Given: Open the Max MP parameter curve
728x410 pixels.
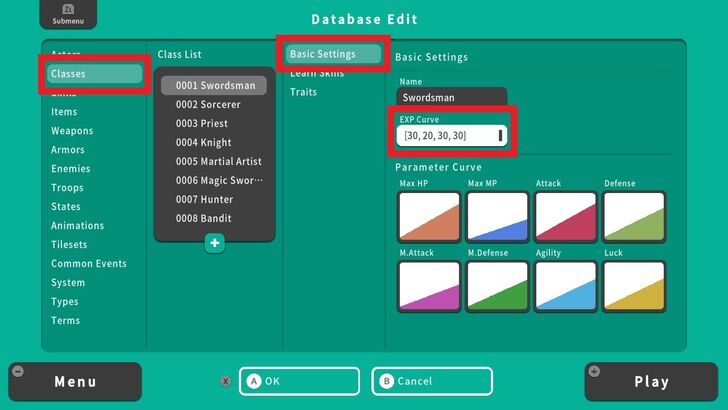Looking at the screenshot, I should pyautogui.click(x=497, y=215).
